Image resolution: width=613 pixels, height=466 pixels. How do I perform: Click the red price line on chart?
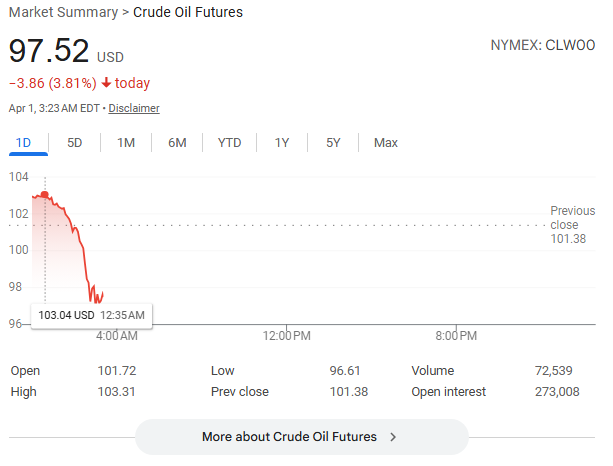tap(78, 240)
